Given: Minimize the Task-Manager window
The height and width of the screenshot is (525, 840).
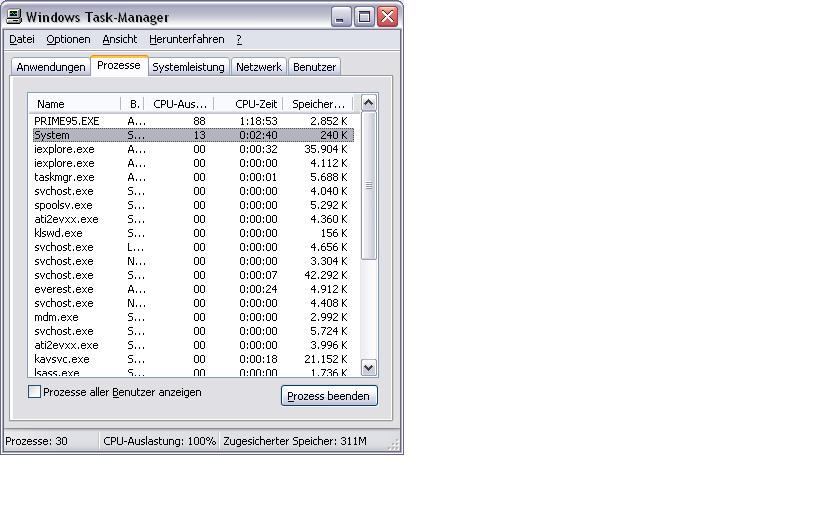Looking at the screenshot, I should coord(340,17).
